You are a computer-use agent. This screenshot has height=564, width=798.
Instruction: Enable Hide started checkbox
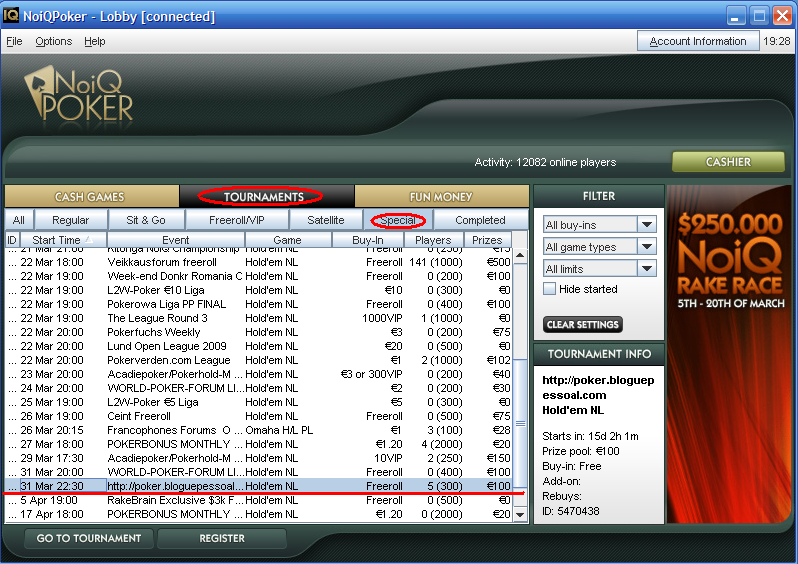pyautogui.click(x=550, y=289)
